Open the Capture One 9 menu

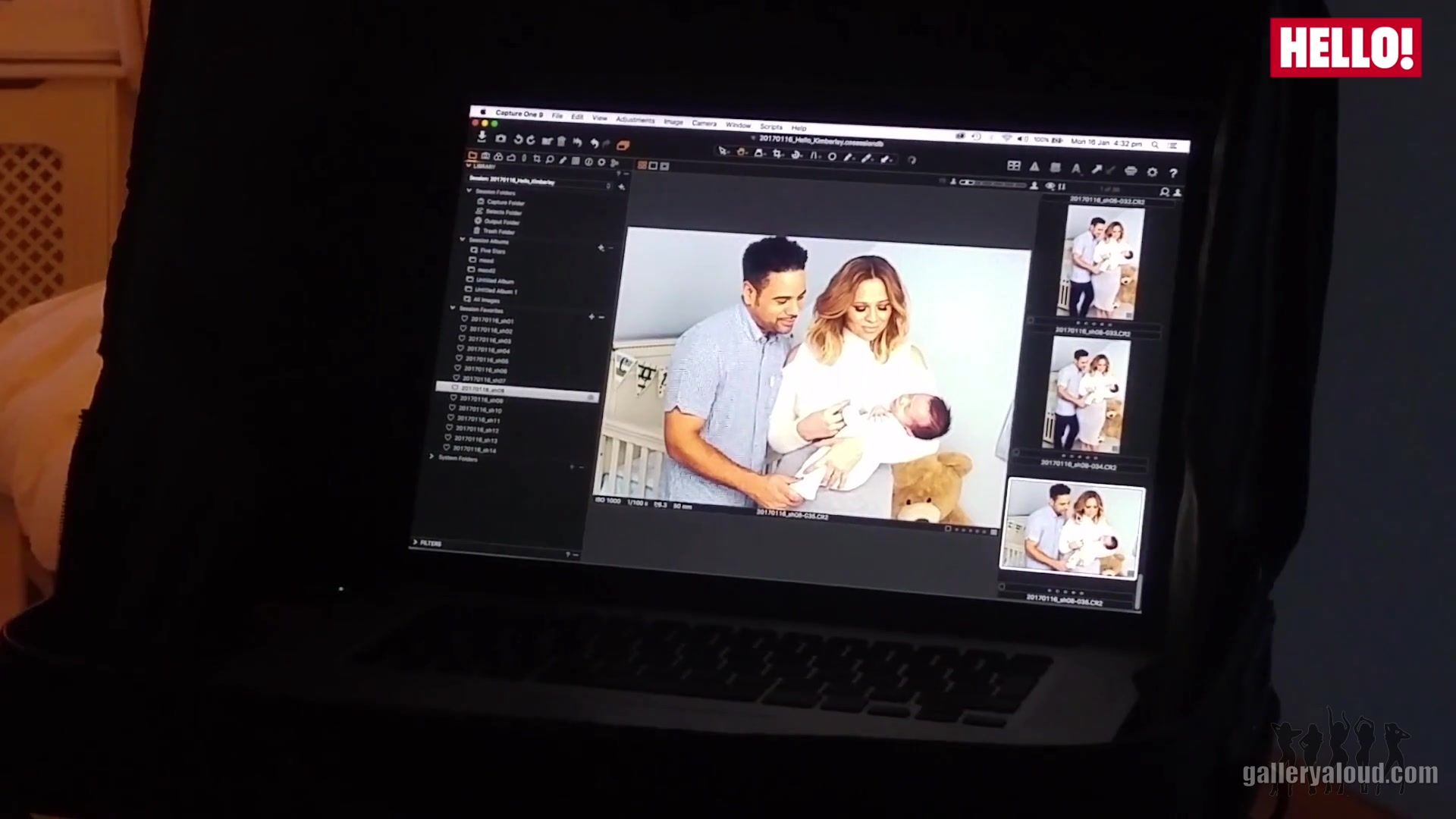(519, 114)
